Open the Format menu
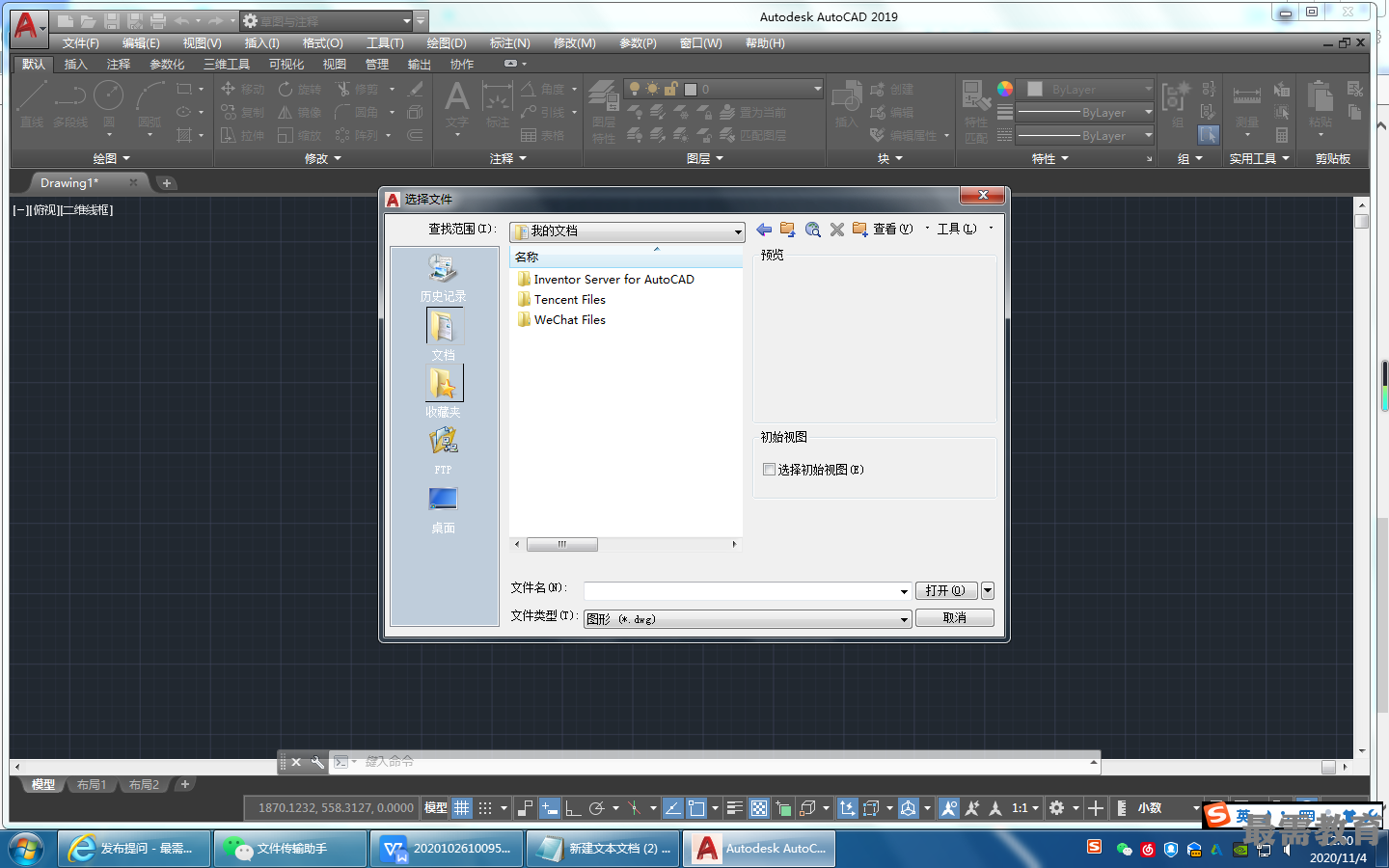 pyautogui.click(x=322, y=43)
